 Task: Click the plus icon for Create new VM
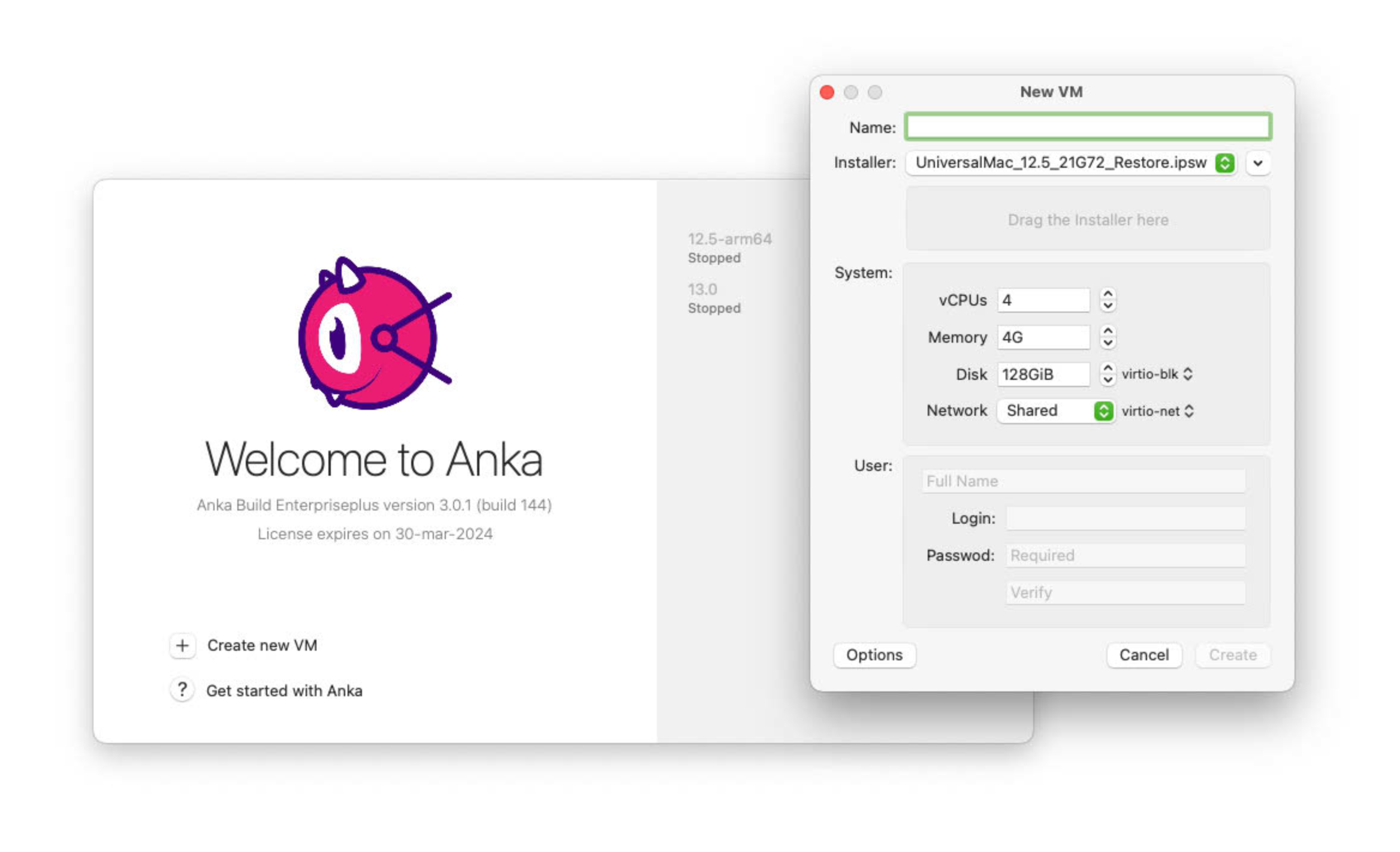tap(182, 644)
